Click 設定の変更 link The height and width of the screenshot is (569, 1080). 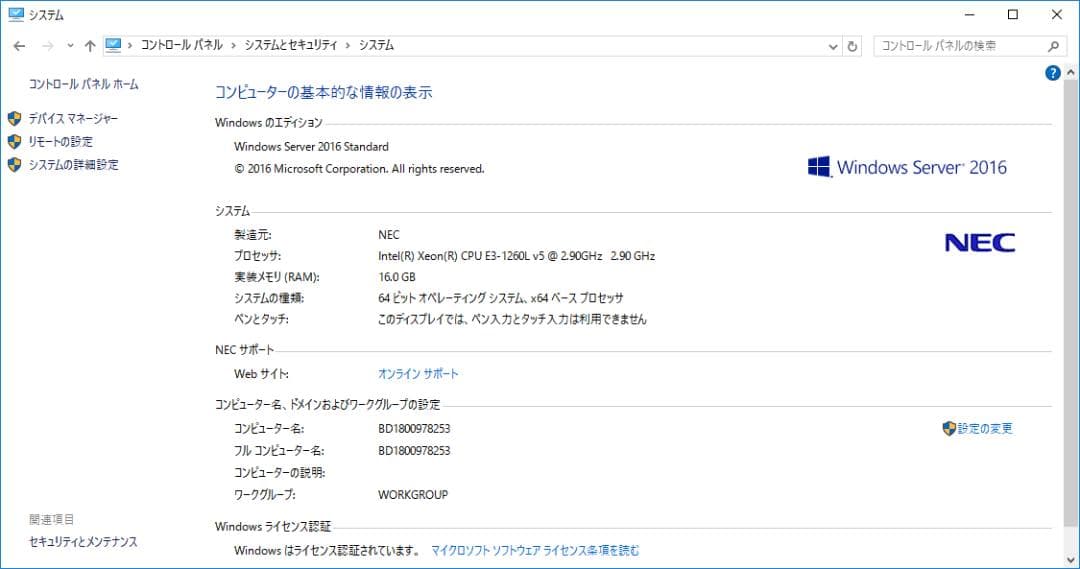(985, 428)
